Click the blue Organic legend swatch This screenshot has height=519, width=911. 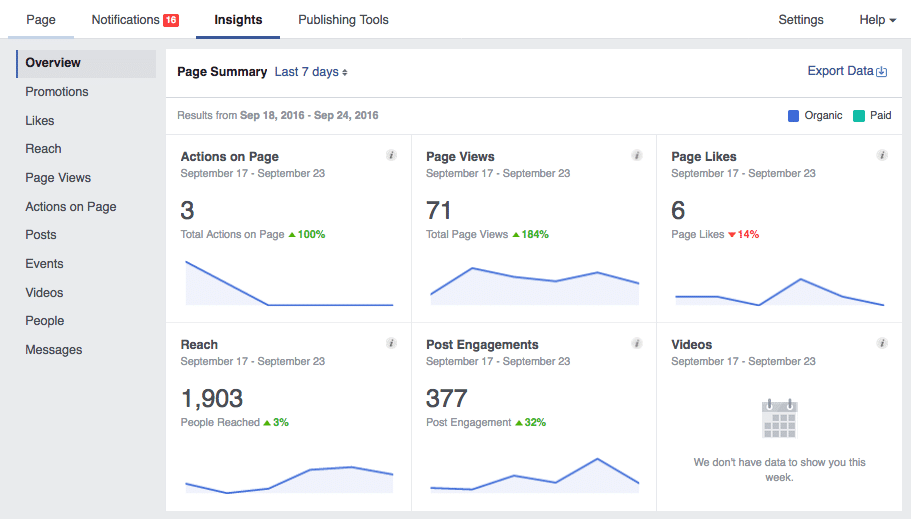(x=793, y=116)
